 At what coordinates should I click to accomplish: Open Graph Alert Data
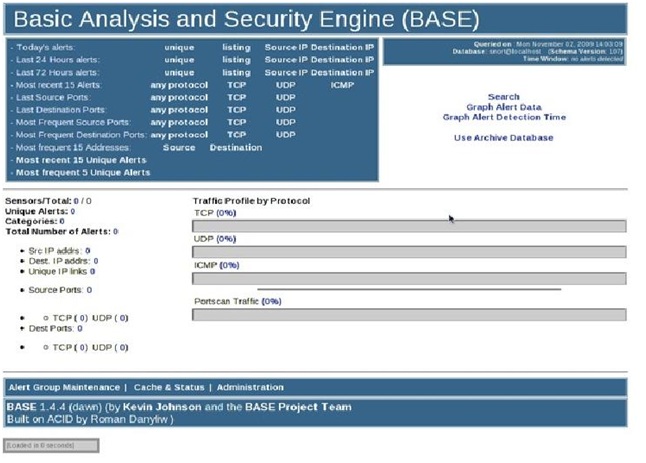(x=504, y=107)
